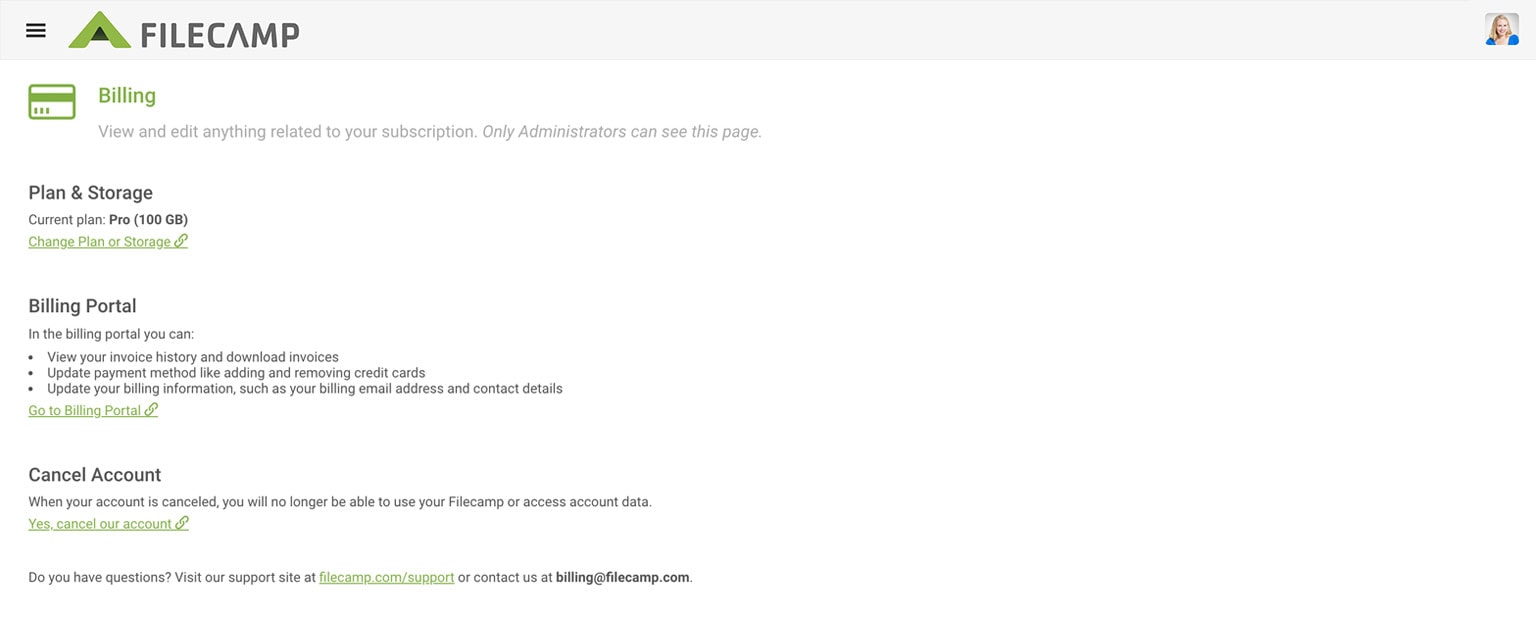Open the hamburger navigation menu

coord(36,30)
